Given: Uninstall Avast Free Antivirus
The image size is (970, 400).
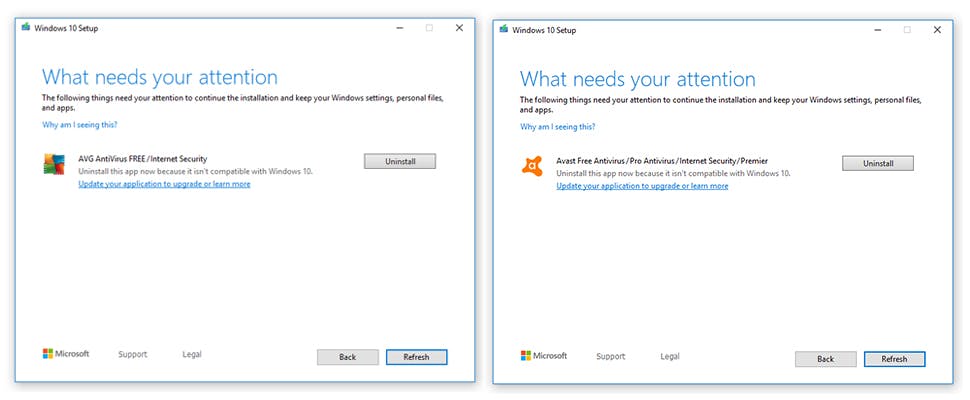Looking at the screenshot, I should [x=878, y=163].
